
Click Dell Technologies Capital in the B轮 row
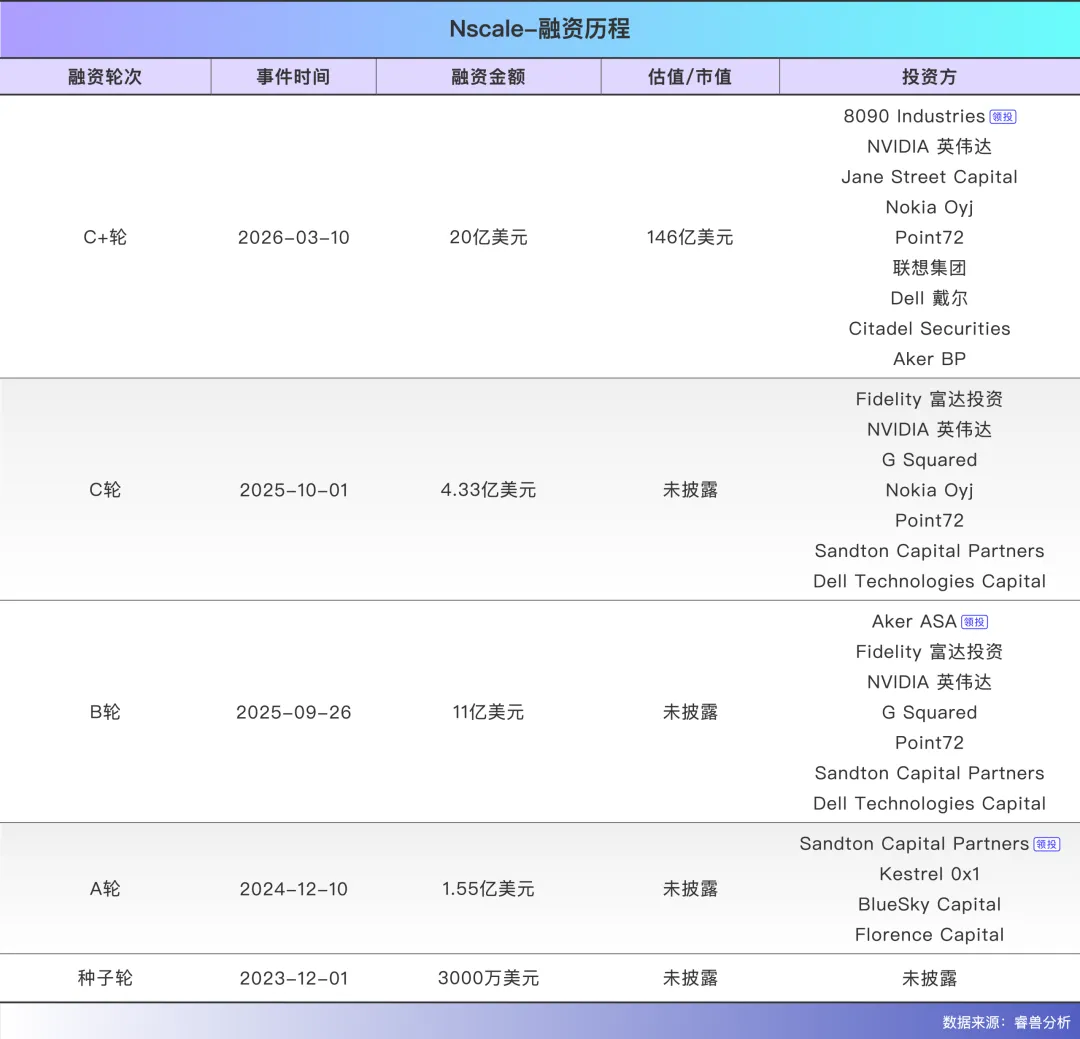(x=929, y=803)
